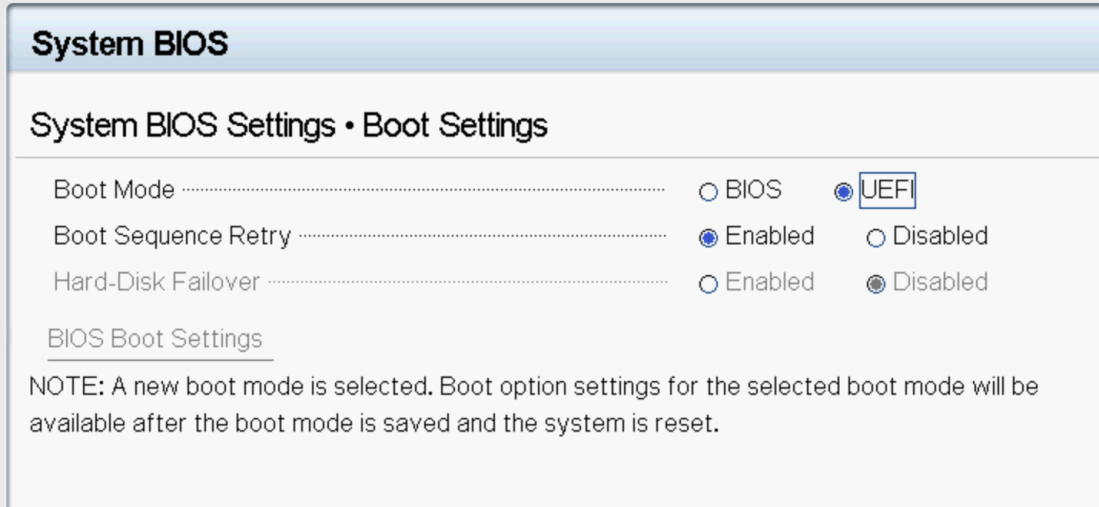Click greyed Enabled text for Hard-Disk Failover

[769, 283]
